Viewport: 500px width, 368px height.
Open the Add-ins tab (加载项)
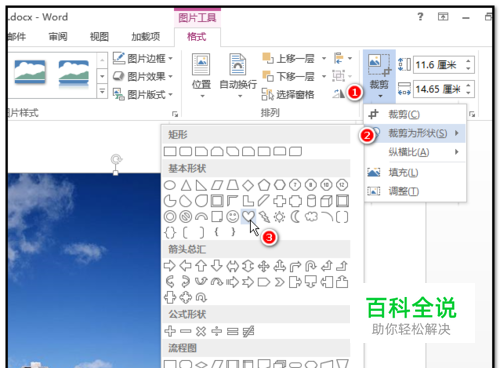146,36
